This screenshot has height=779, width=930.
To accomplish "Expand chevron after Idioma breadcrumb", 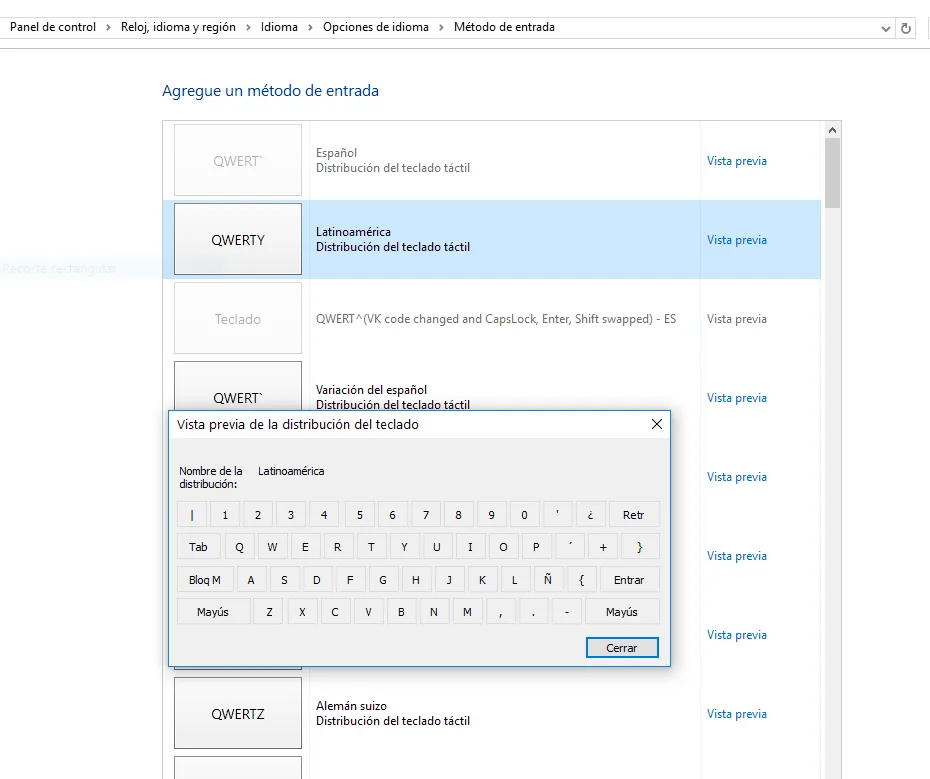I will (x=310, y=27).
